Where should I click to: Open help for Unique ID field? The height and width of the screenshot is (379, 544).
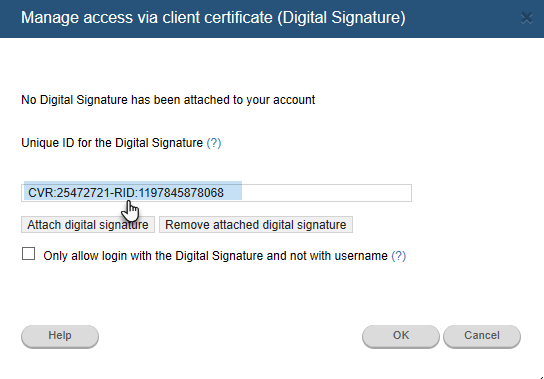click(x=214, y=143)
